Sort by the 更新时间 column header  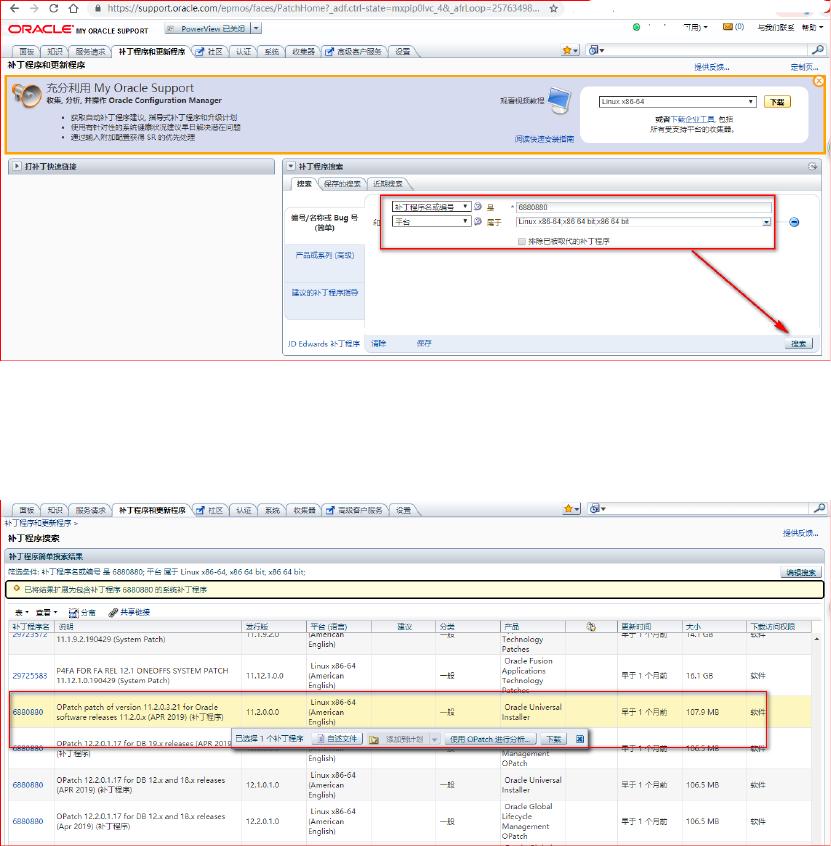coord(636,626)
